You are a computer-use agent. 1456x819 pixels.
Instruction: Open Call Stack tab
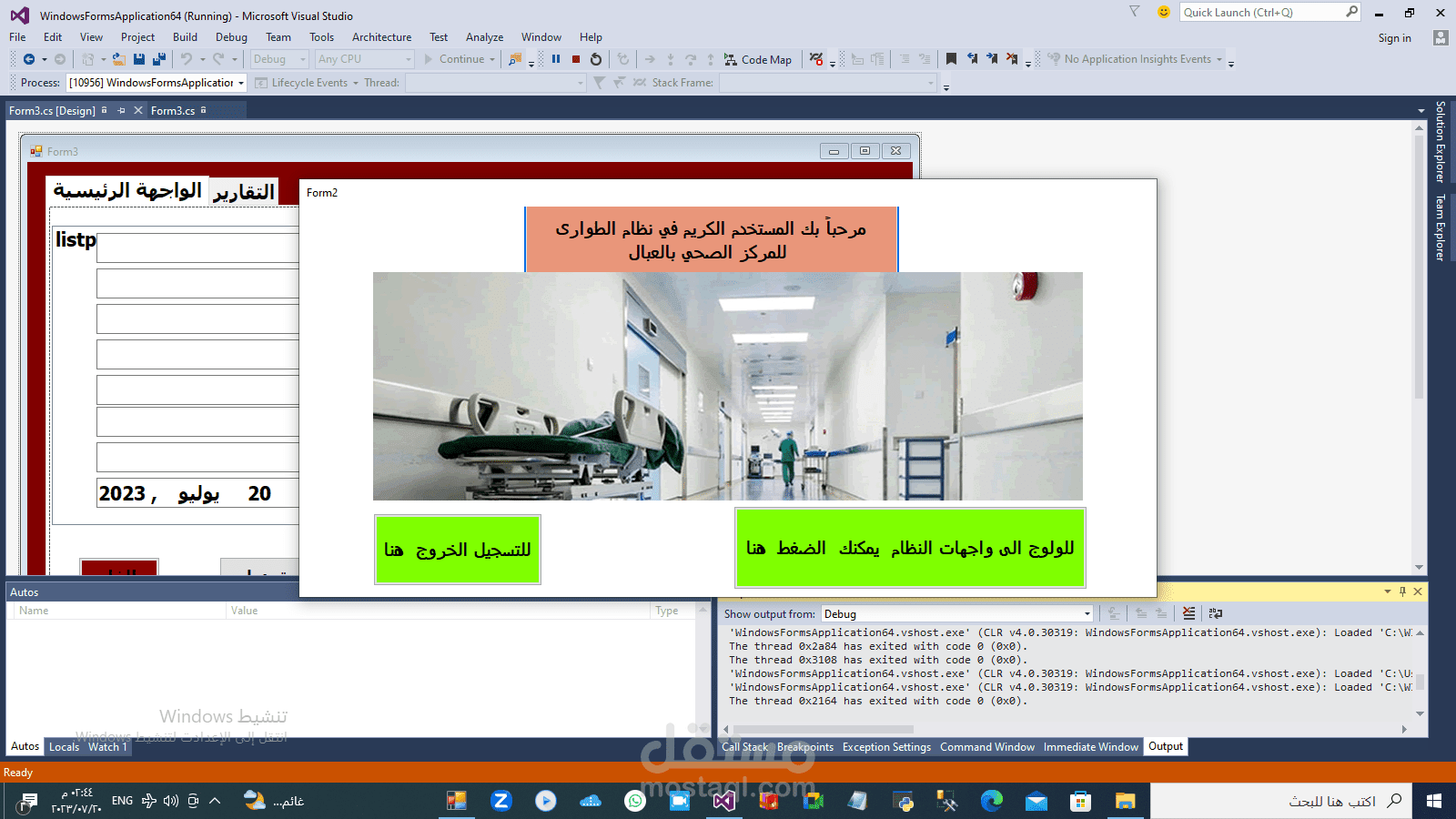pos(744,747)
